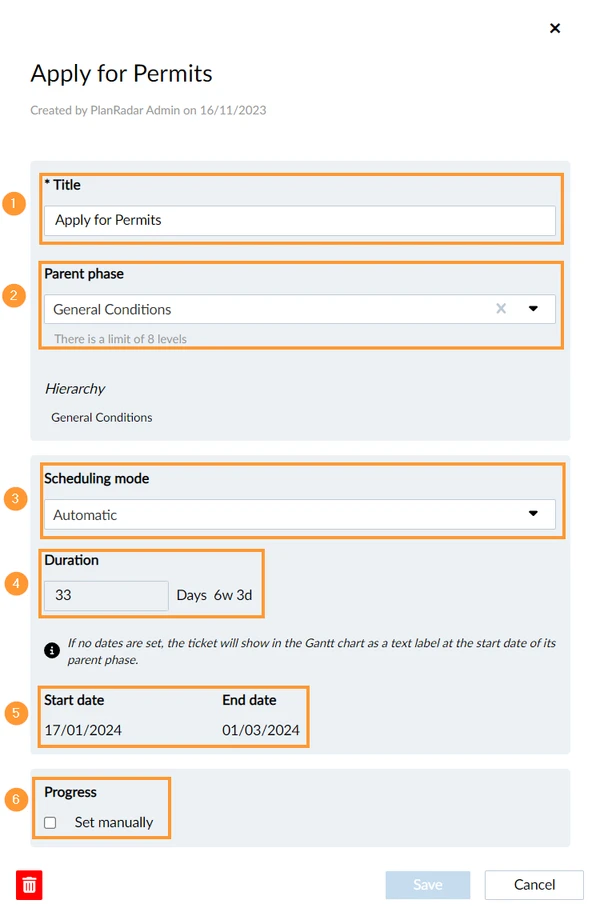Click orange marker number 3
The width and height of the screenshot is (600, 908).
click(15, 499)
